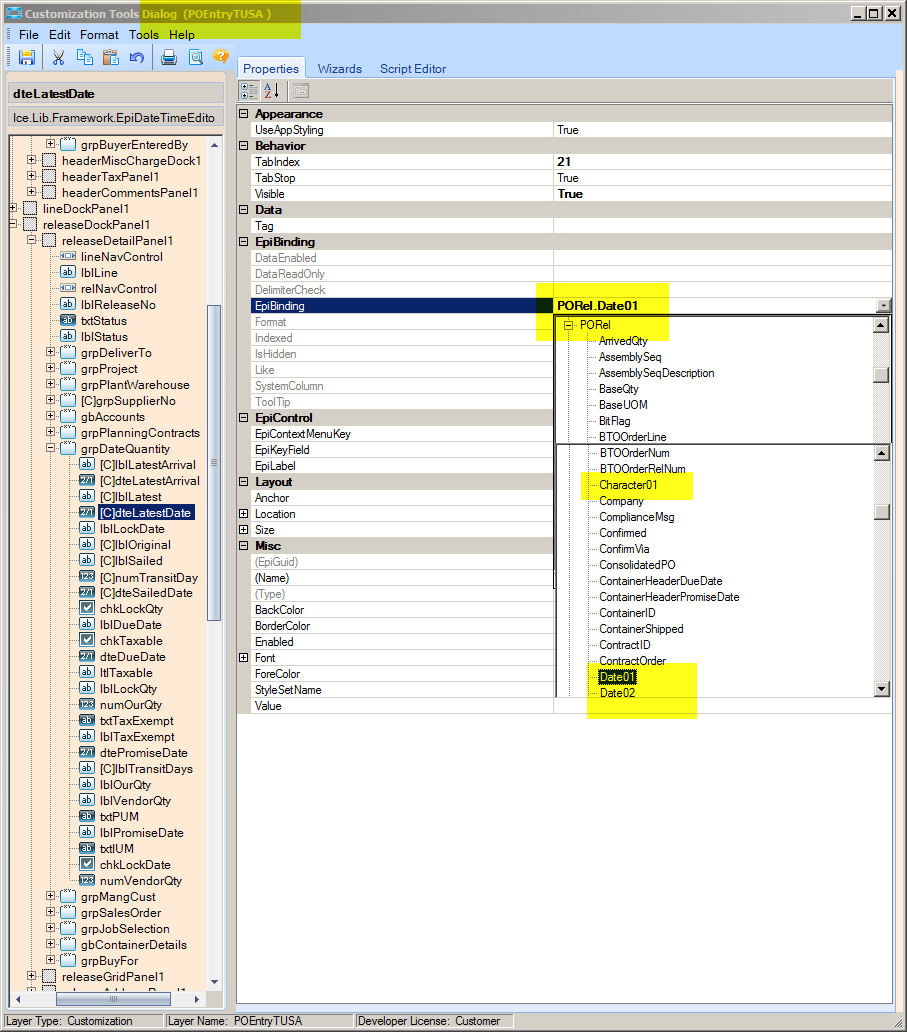Collapse the grpDateQuantity group node
Viewport: 907px width, 1032px height.
click(51, 448)
